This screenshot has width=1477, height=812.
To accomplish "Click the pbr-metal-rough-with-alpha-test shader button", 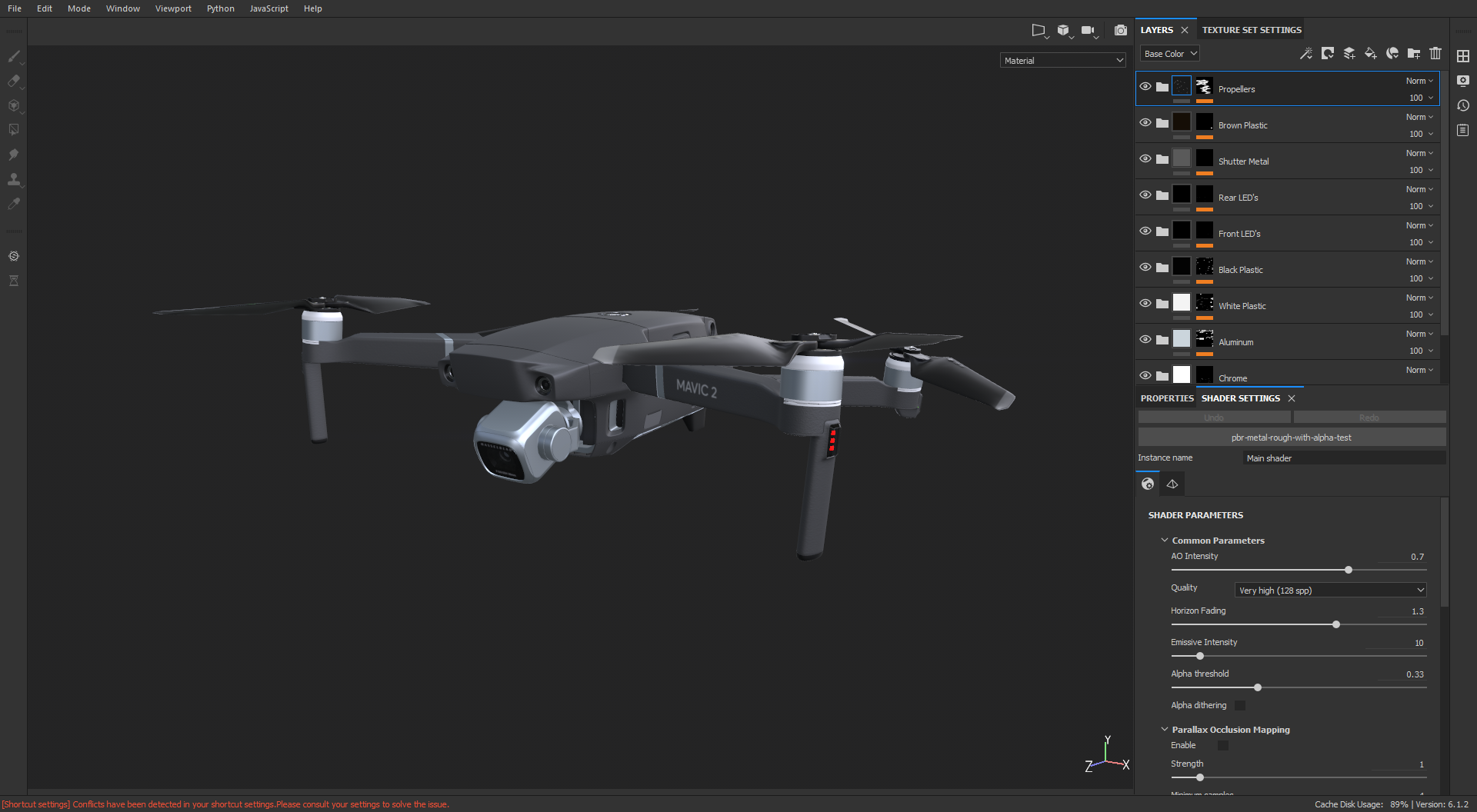I will (1292, 438).
